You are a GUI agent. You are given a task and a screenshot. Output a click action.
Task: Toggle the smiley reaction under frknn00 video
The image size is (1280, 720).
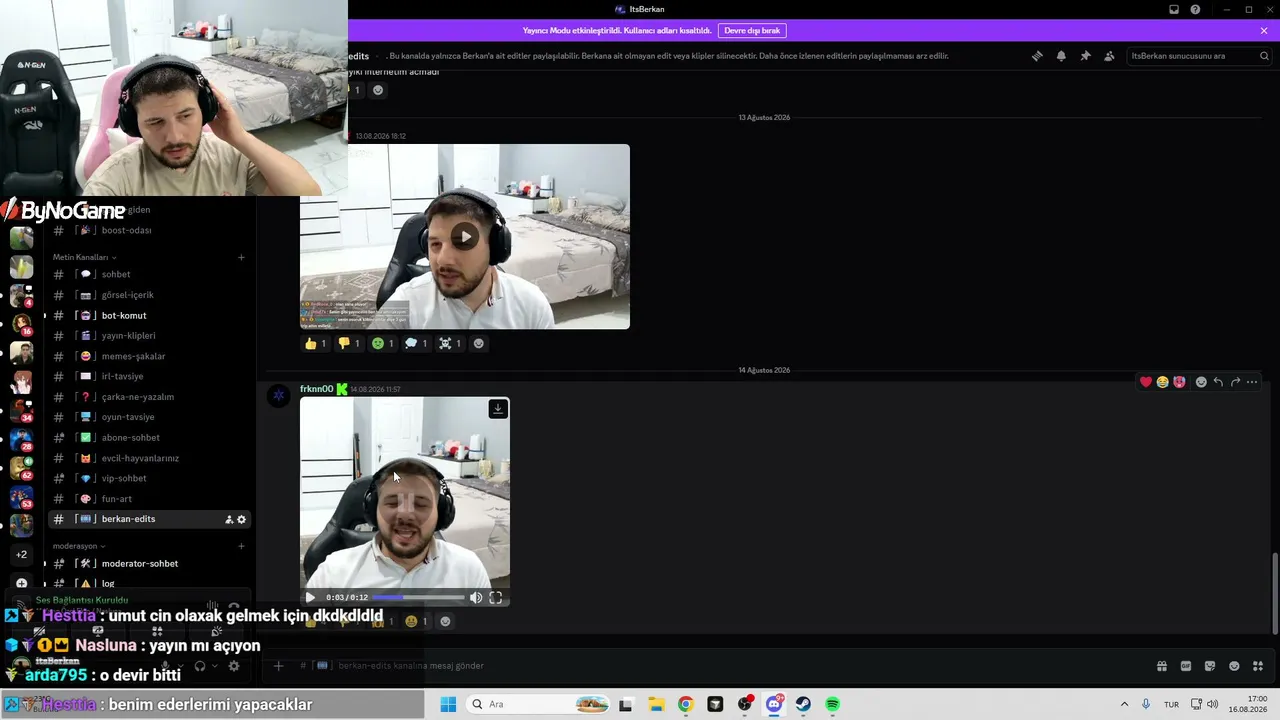(x=417, y=621)
